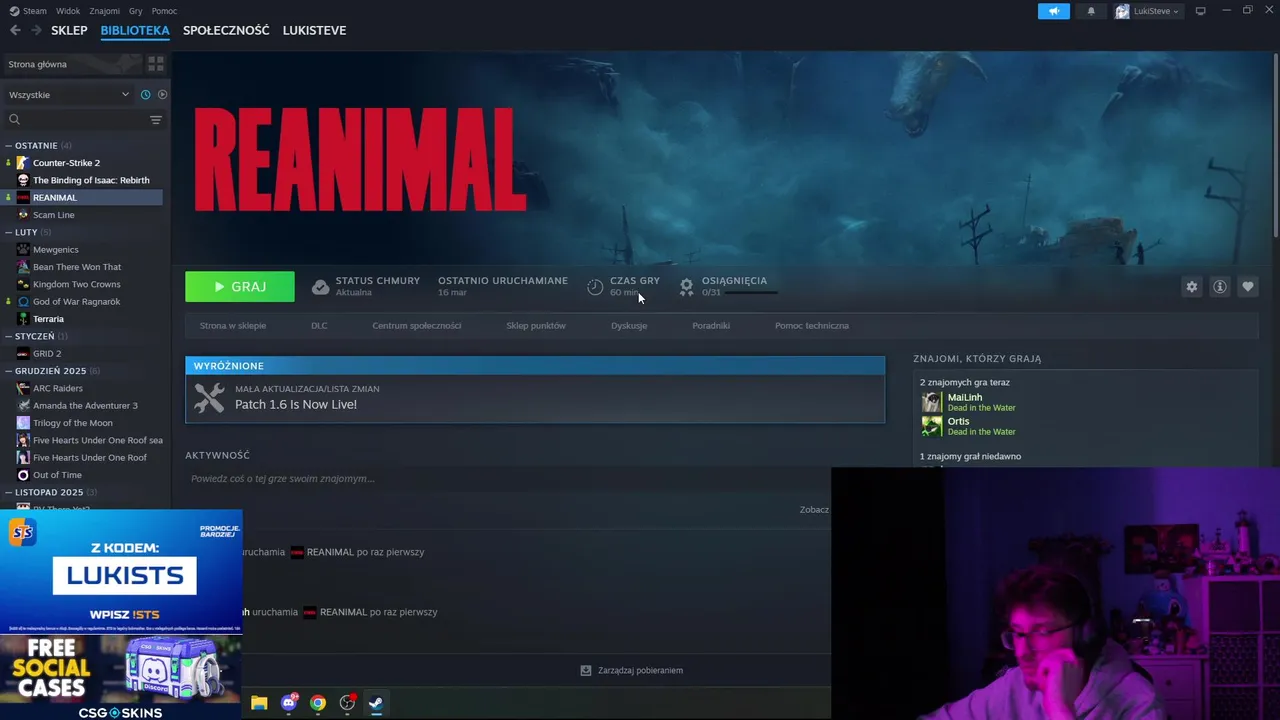The height and width of the screenshot is (720, 1280).
Task: Click the library search magnifier icon
Action: pos(14,120)
